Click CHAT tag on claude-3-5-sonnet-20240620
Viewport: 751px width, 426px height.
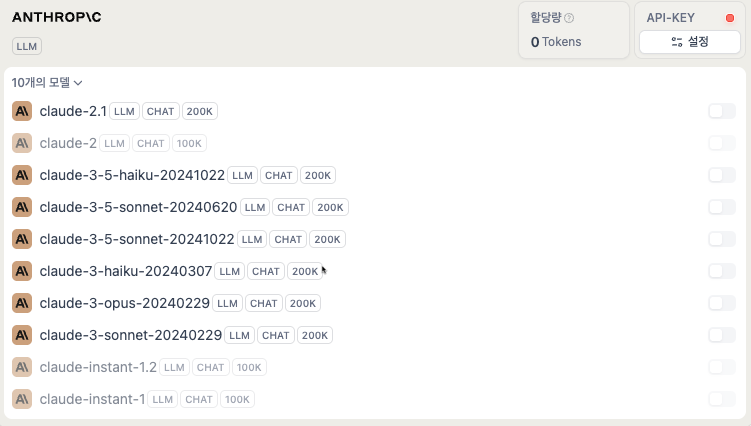click(x=291, y=207)
